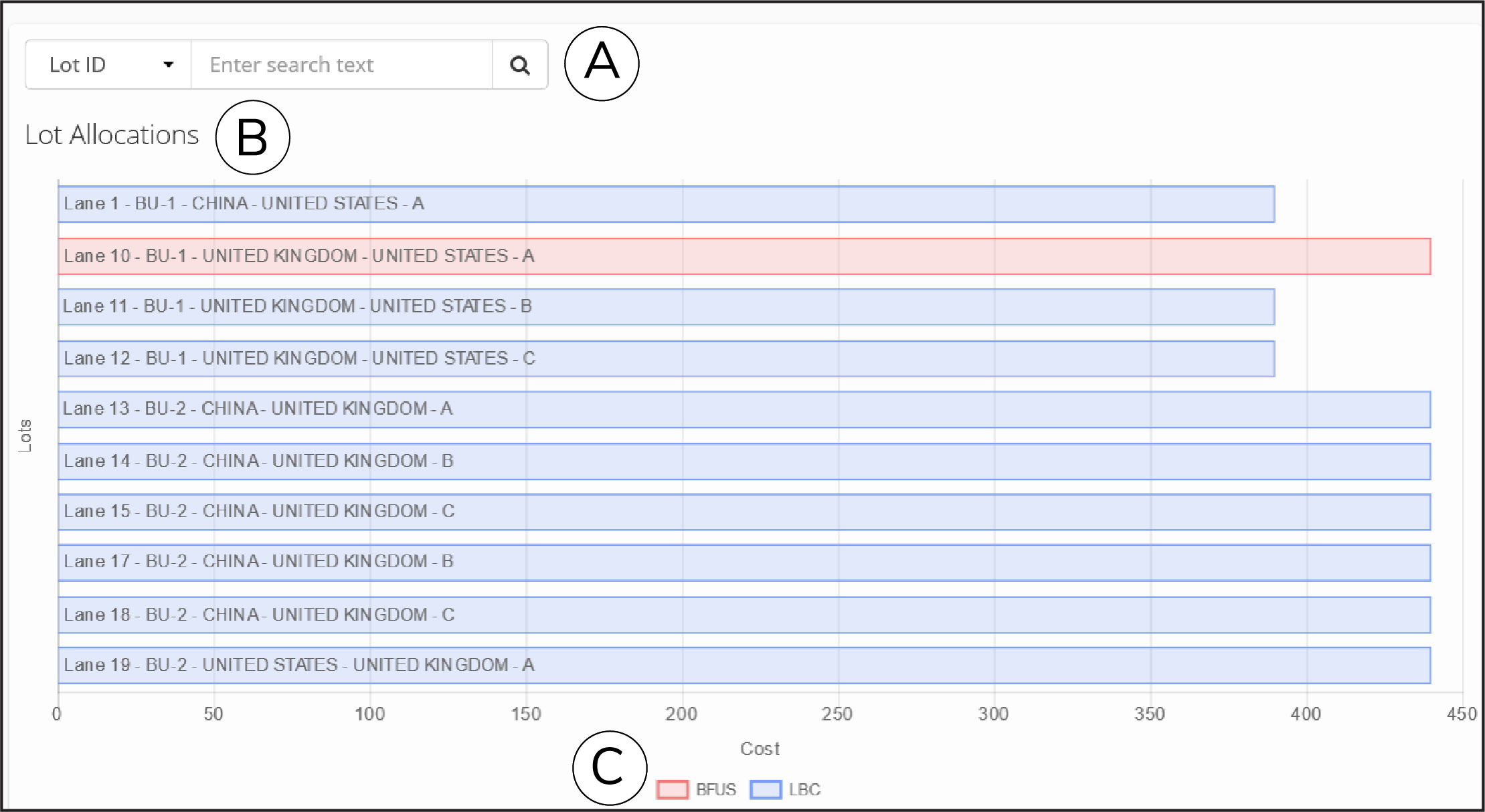This screenshot has width=1485, height=812.
Task: Select the red Lane 10 bar
Action: pos(744,256)
